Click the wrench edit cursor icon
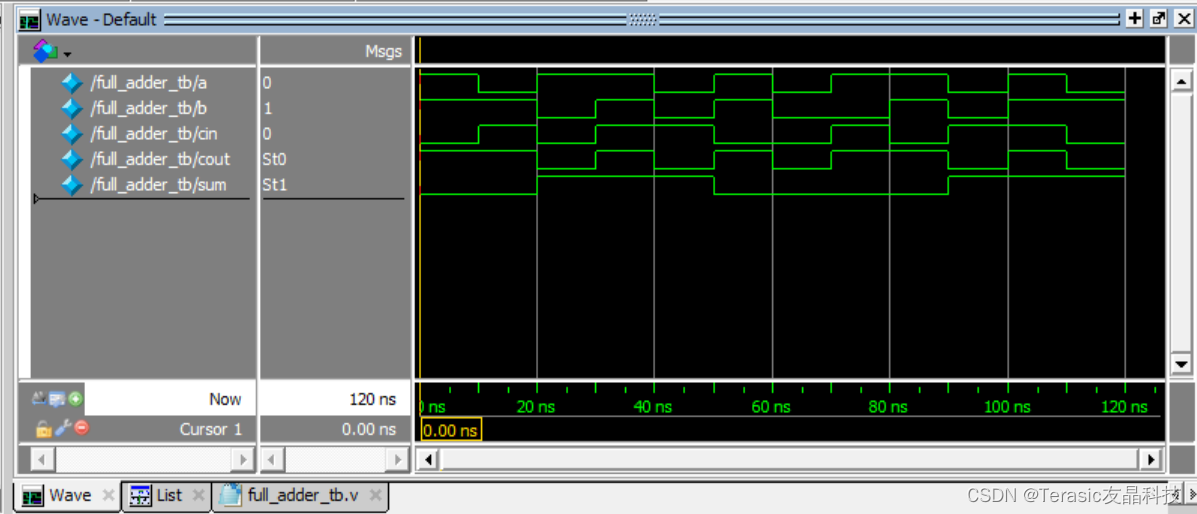The width and height of the screenshot is (1197, 514). pos(65,428)
